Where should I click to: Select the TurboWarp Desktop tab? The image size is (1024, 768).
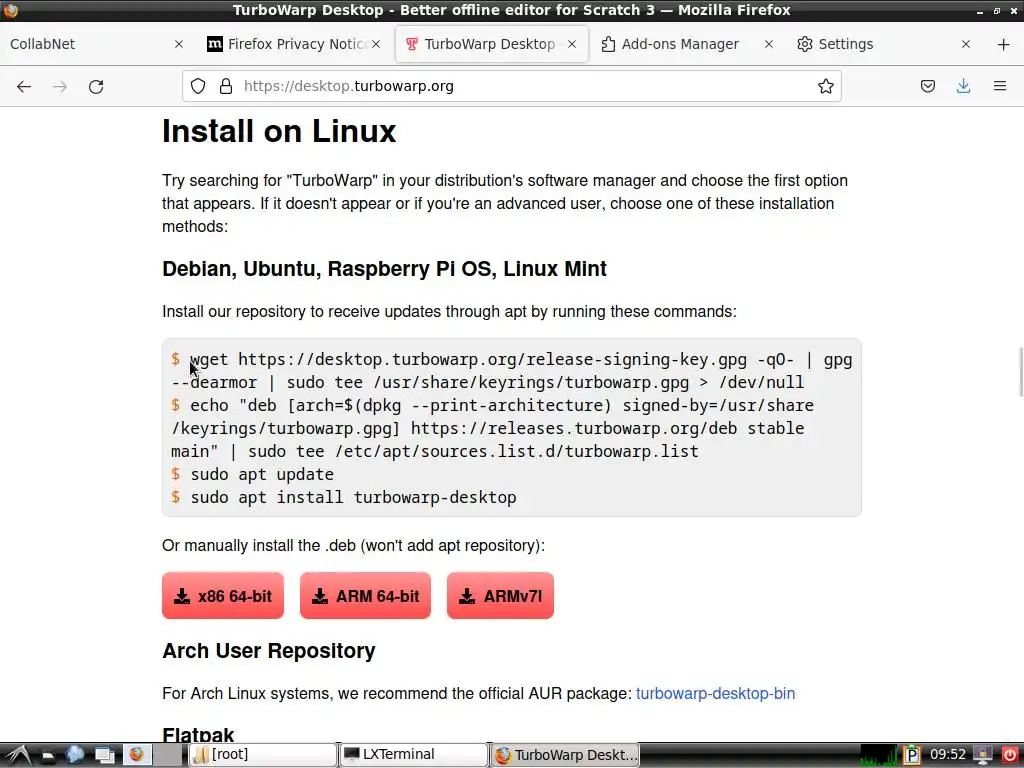click(492, 44)
